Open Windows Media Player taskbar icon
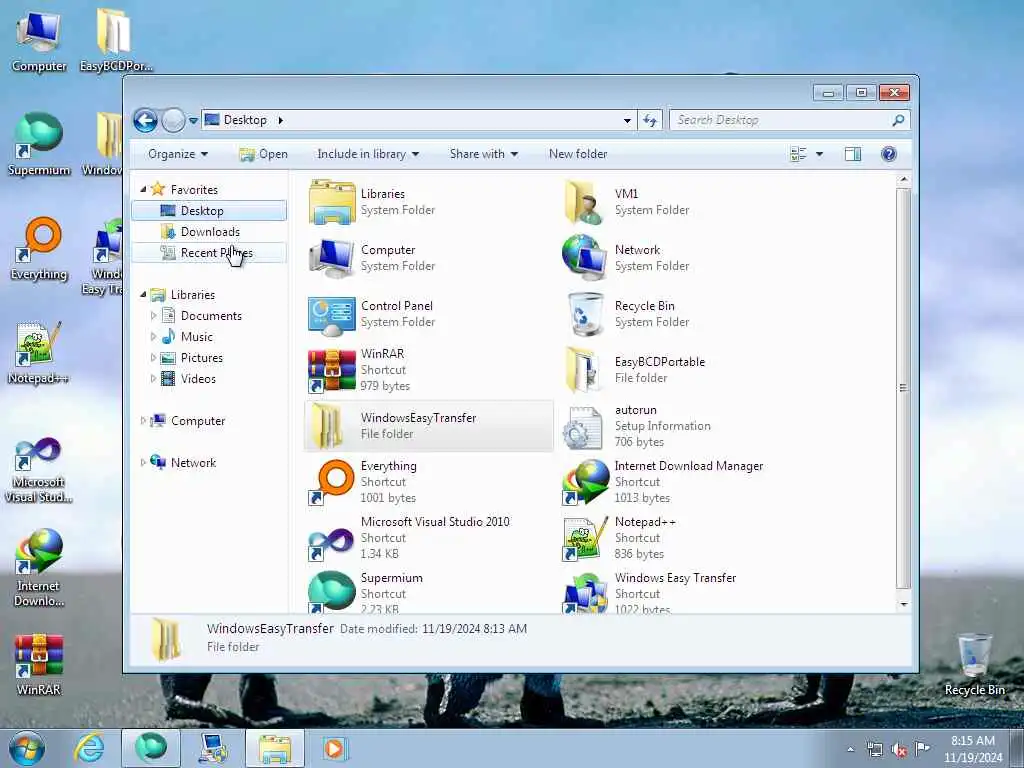Screen dimensions: 1024x768 pos(334,748)
